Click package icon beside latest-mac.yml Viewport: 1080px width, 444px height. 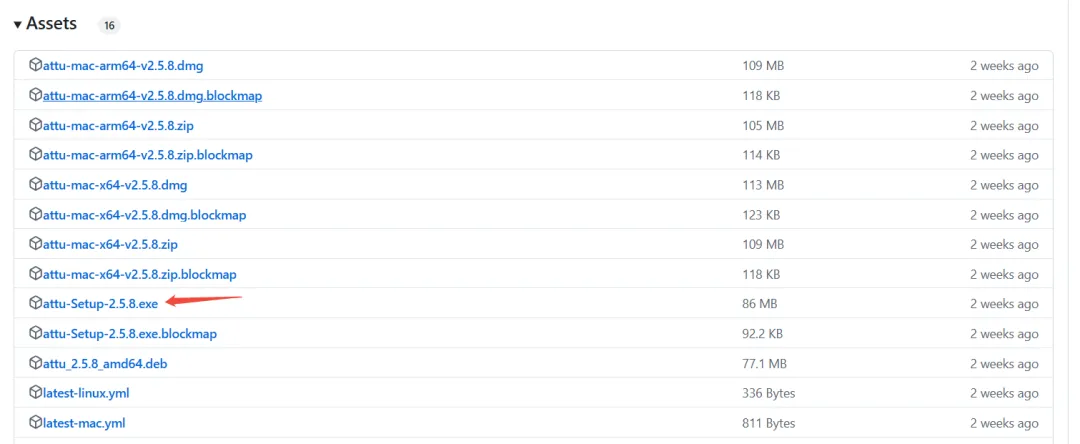(36, 423)
